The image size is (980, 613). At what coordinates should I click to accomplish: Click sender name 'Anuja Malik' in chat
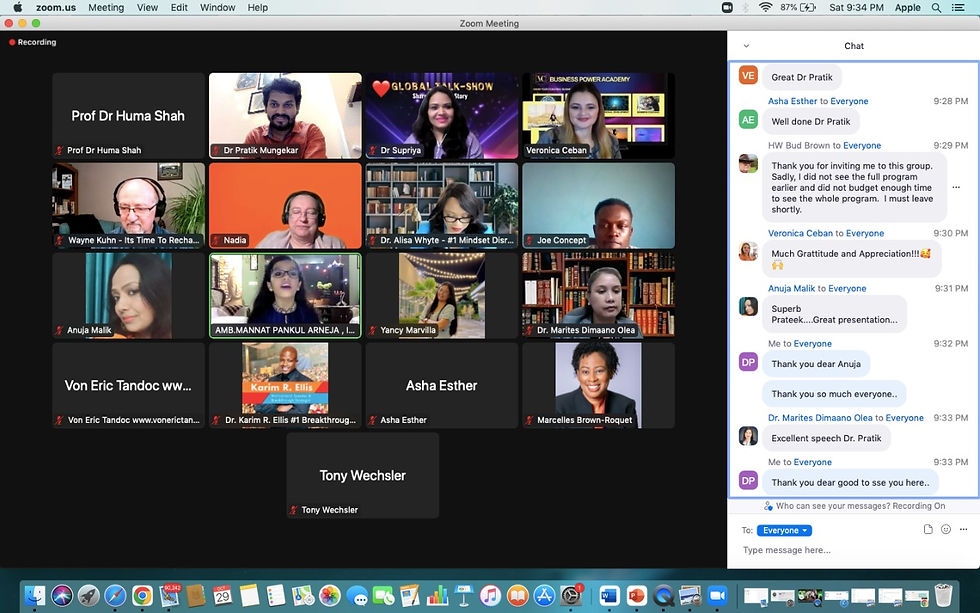791,289
